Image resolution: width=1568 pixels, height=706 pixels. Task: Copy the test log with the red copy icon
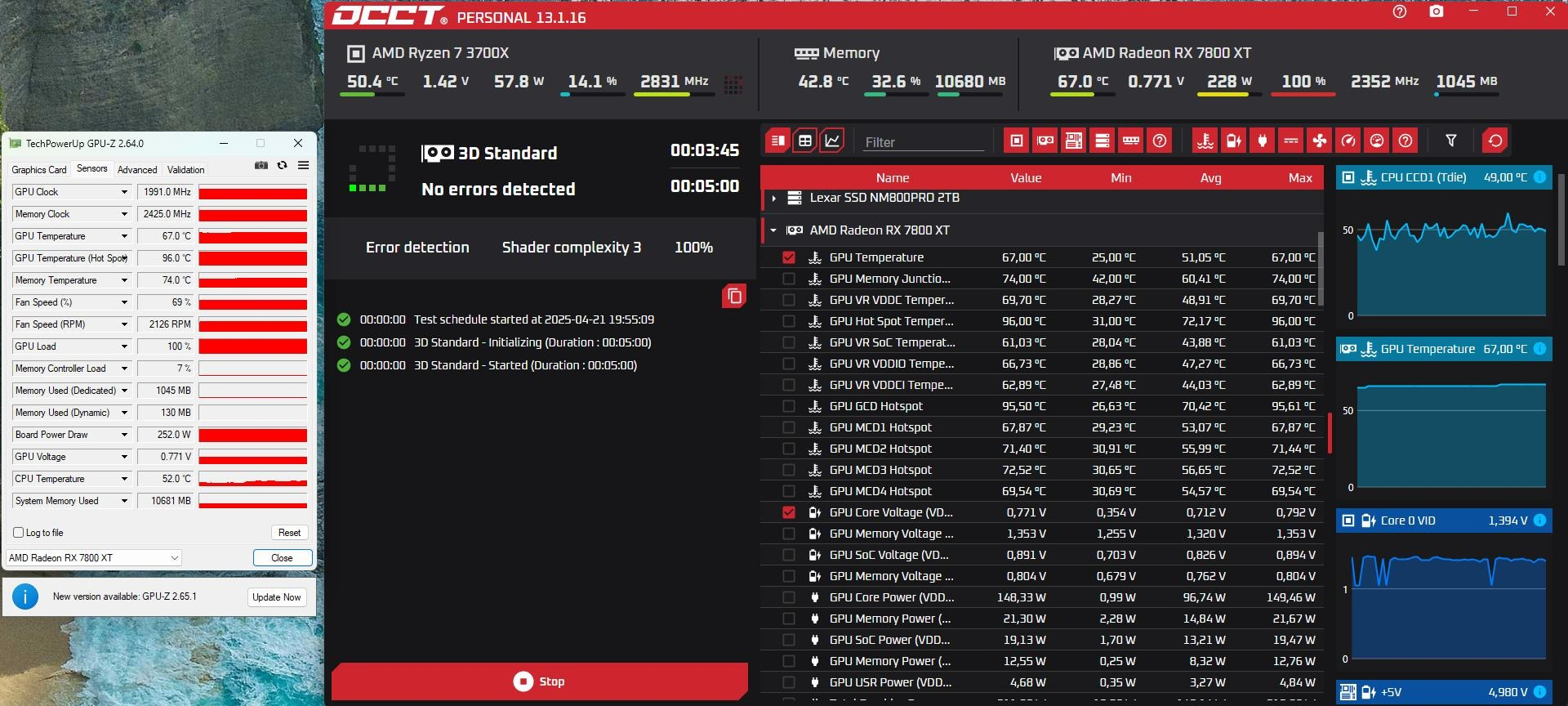click(x=734, y=296)
